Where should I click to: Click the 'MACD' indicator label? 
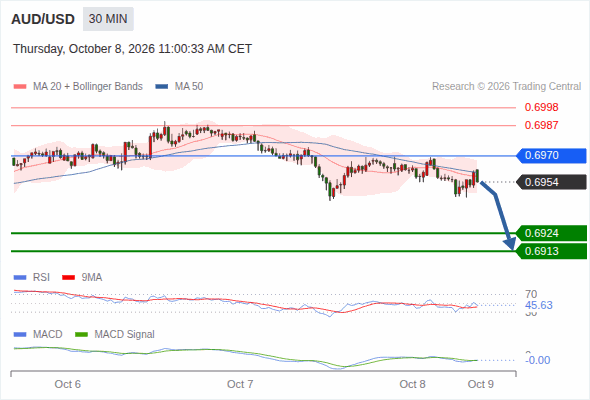coord(47,335)
